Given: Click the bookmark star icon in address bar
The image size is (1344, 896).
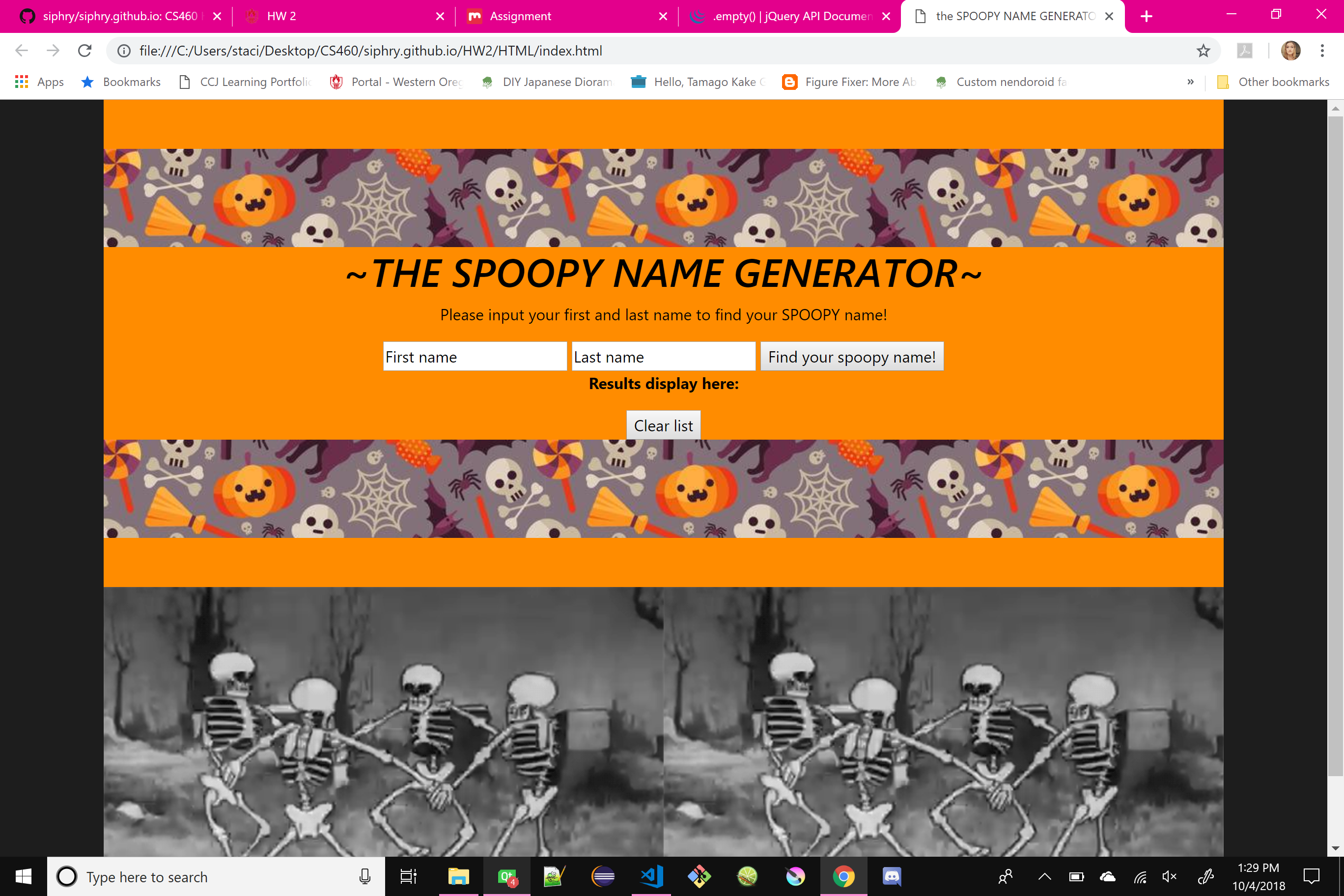Looking at the screenshot, I should coord(1205,51).
